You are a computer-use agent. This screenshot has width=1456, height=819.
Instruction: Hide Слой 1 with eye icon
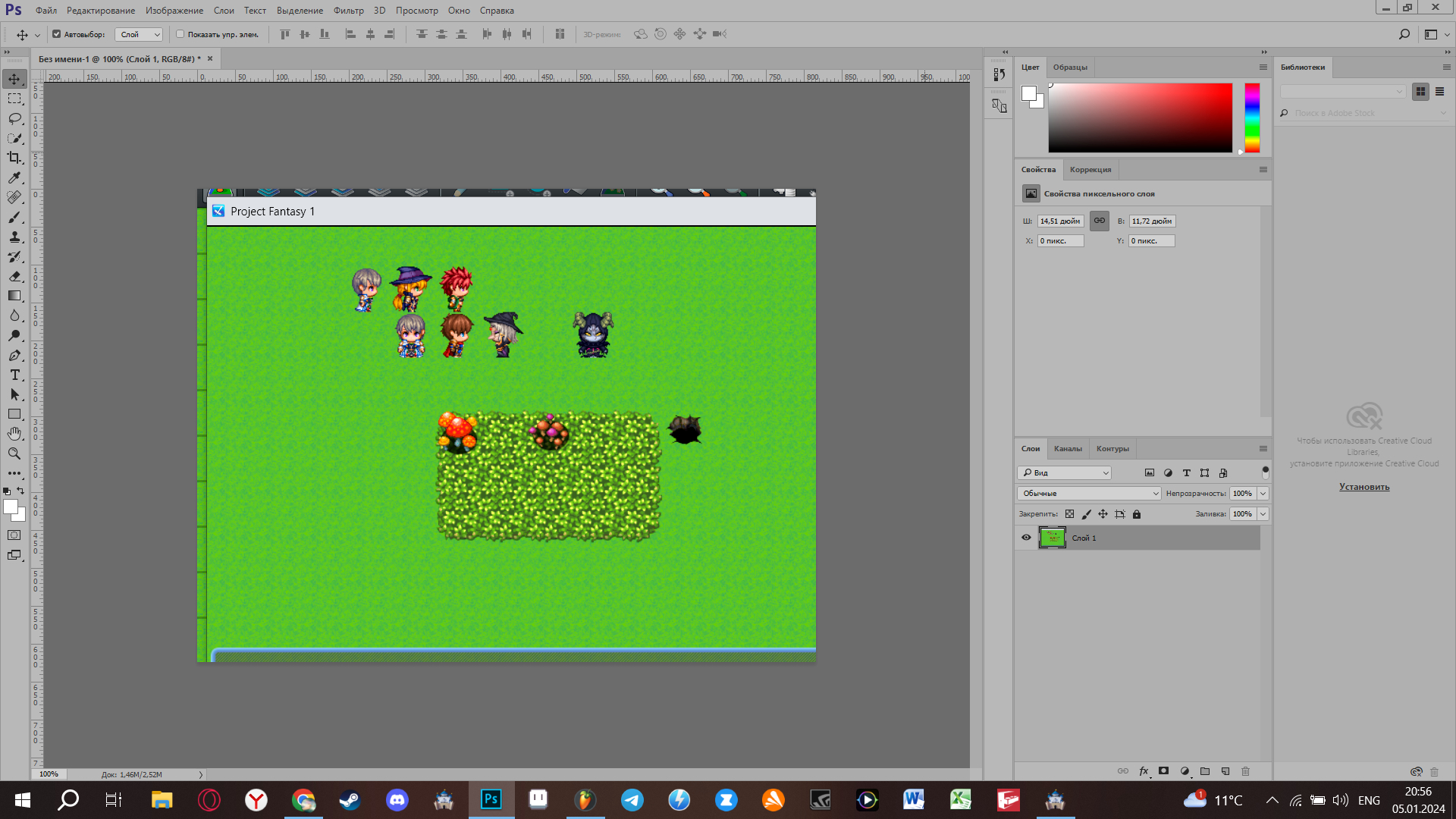coord(1026,538)
